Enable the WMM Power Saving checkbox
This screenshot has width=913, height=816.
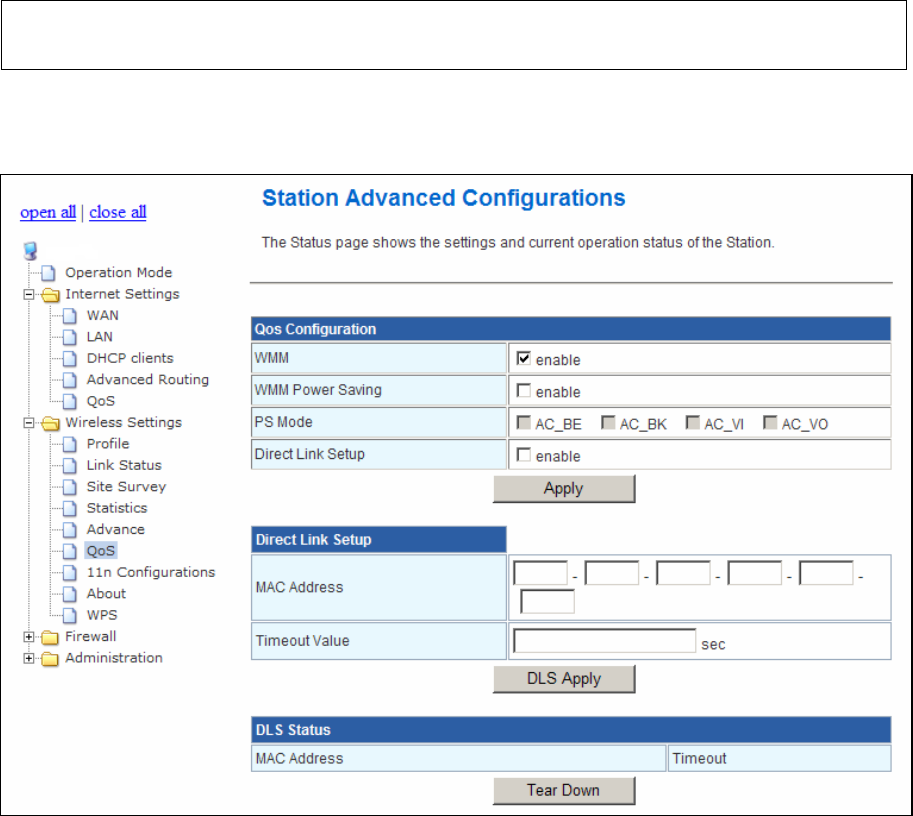(523, 391)
